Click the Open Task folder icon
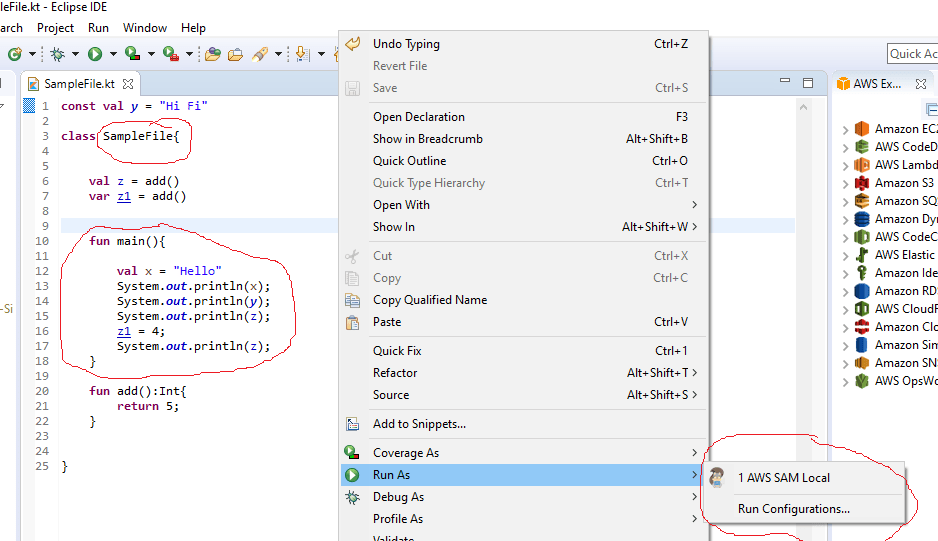This screenshot has height=541, width=938. click(236, 54)
